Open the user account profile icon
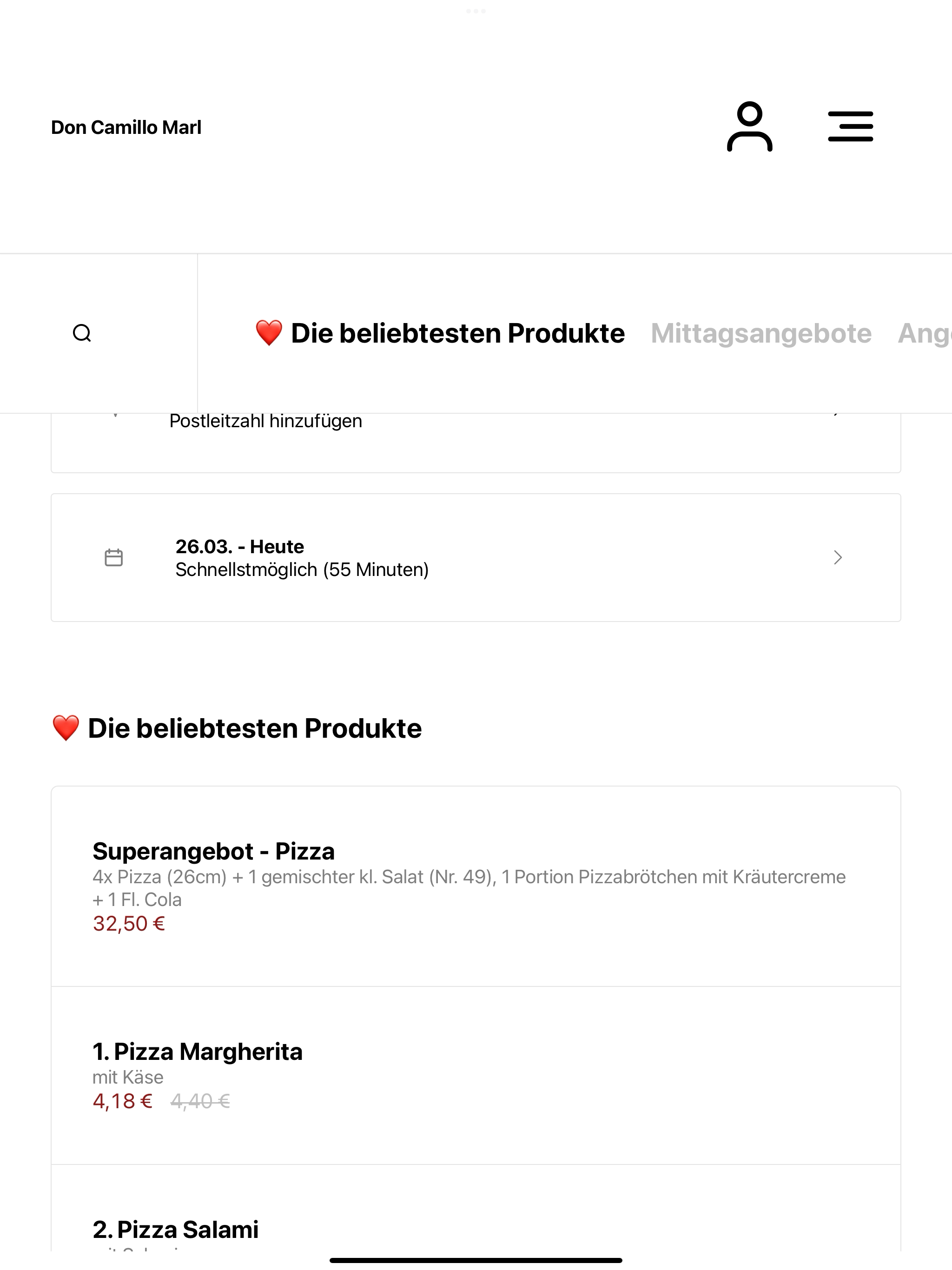This screenshot has width=952, height=1270. click(749, 126)
